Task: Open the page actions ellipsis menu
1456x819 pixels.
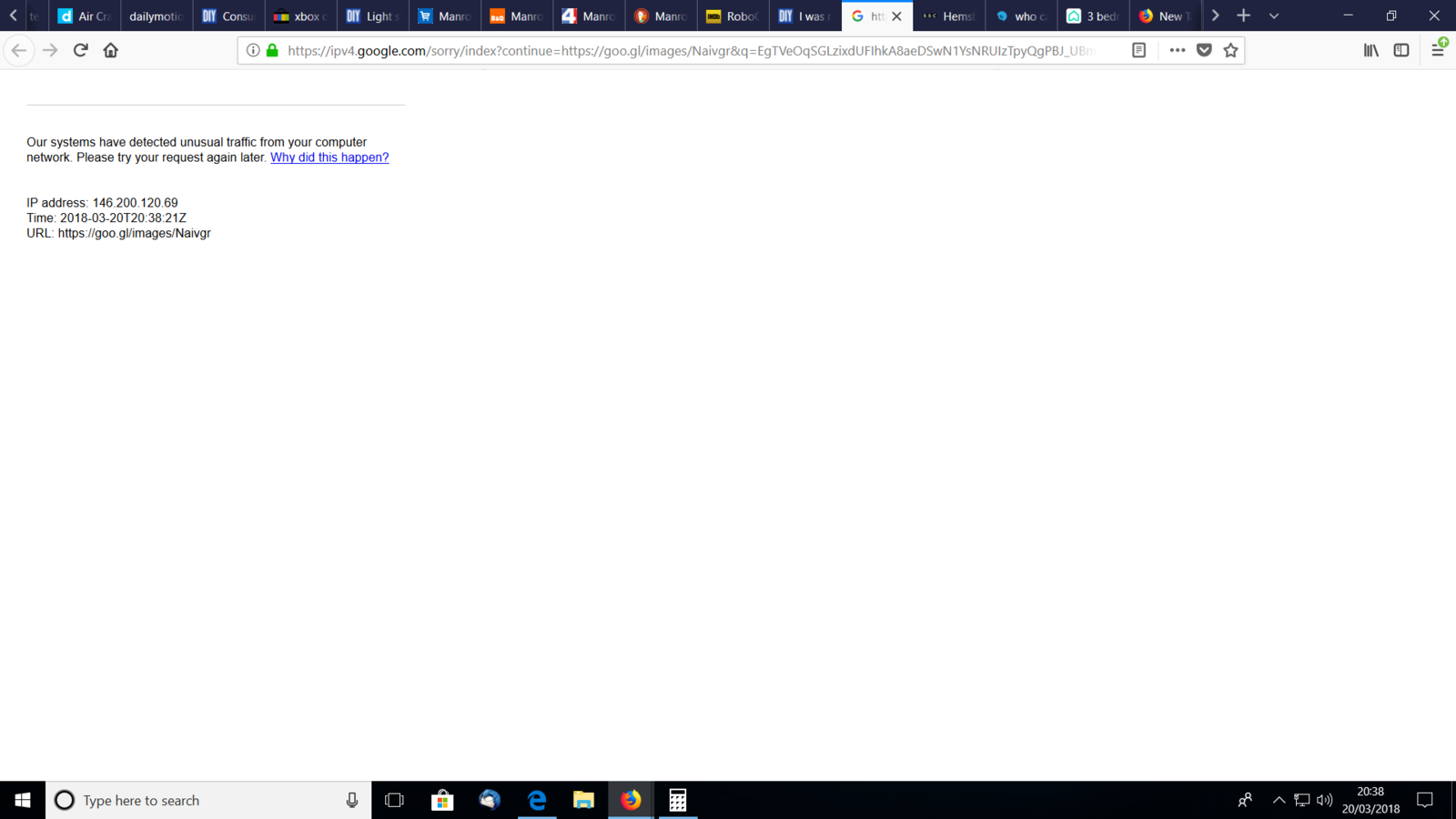Action: (x=1177, y=50)
